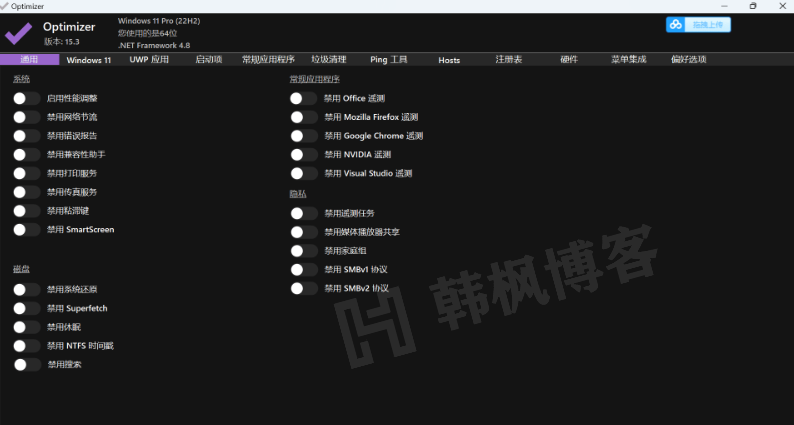
Task: Toggle 禁用 SmartScreen switch
Action: point(26,229)
